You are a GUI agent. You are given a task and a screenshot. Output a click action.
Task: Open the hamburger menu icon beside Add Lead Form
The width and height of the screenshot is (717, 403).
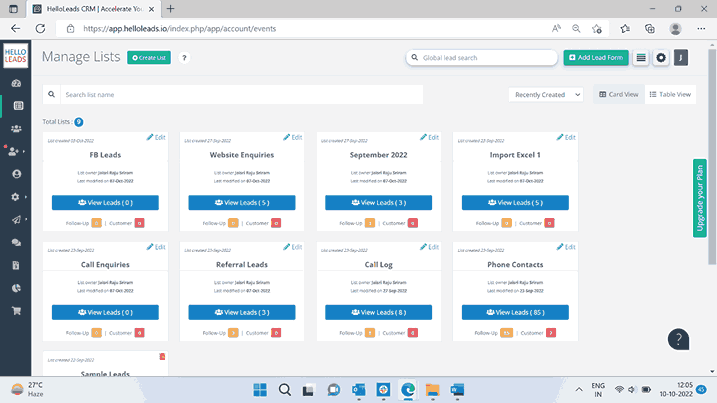tap(641, 58)
